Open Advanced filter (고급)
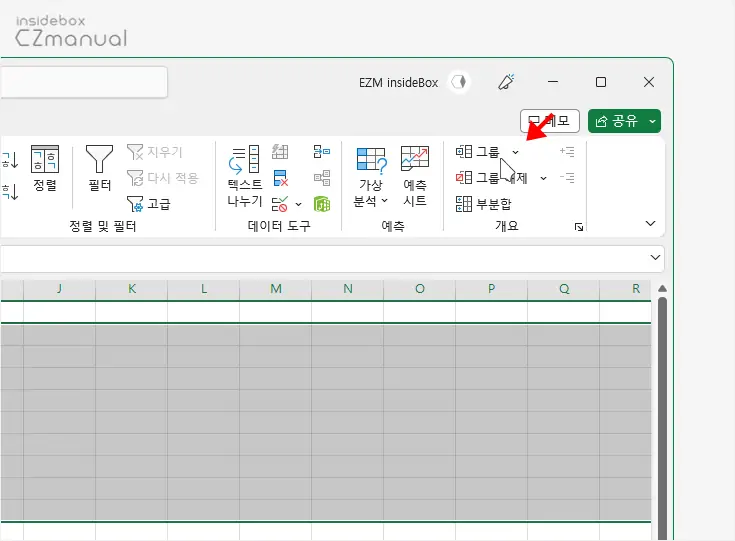Image resolution: width=735 pixels, height=541 pixels. [149, 204]
